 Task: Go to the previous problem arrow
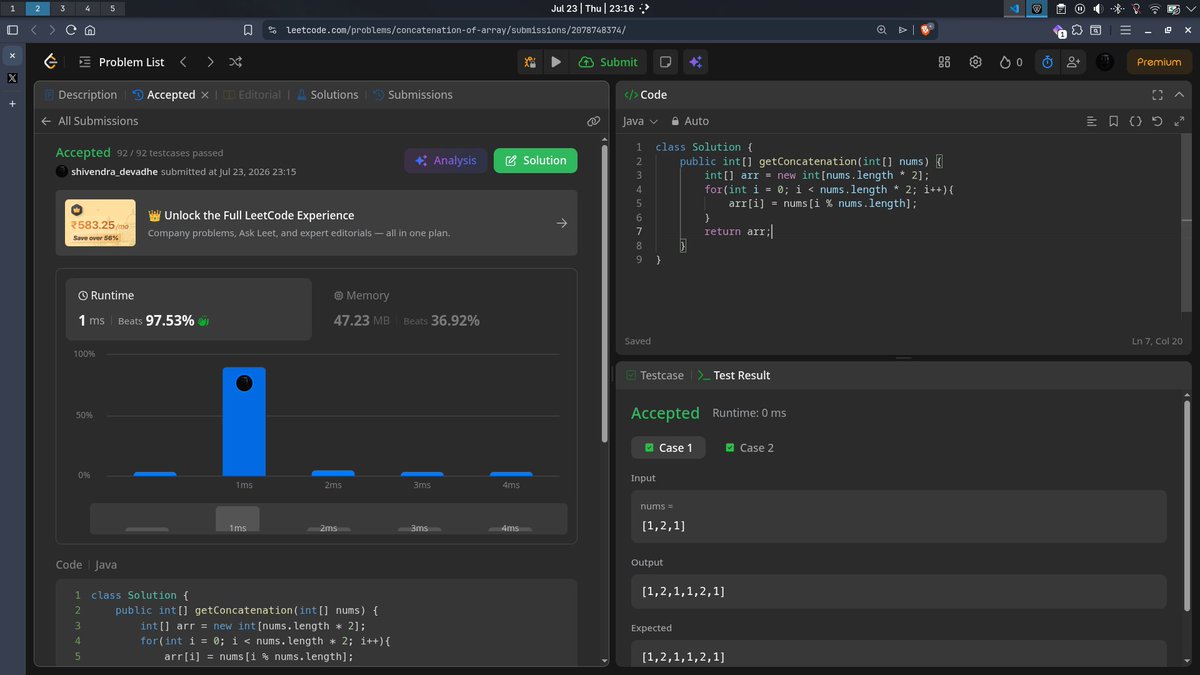coord(183,62)
